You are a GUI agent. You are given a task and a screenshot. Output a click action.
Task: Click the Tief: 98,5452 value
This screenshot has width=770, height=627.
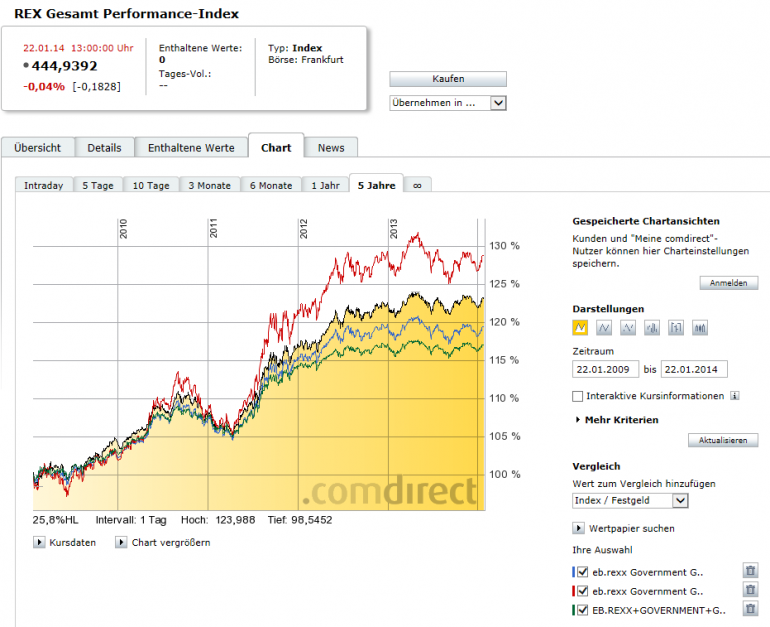click(x=300, y=520)
